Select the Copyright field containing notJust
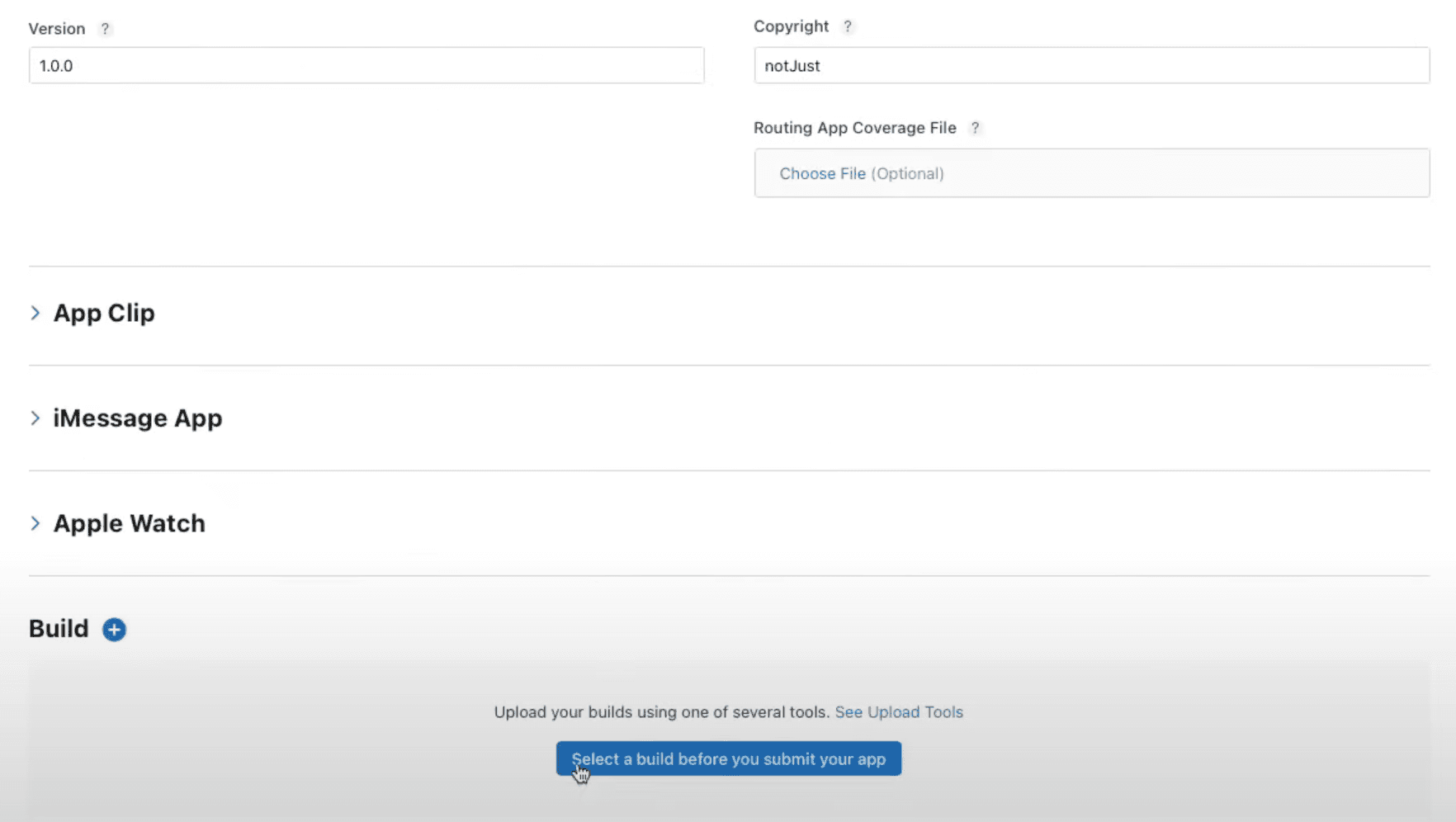The width and height of the screenshot is (1456, 822). 1091,65
